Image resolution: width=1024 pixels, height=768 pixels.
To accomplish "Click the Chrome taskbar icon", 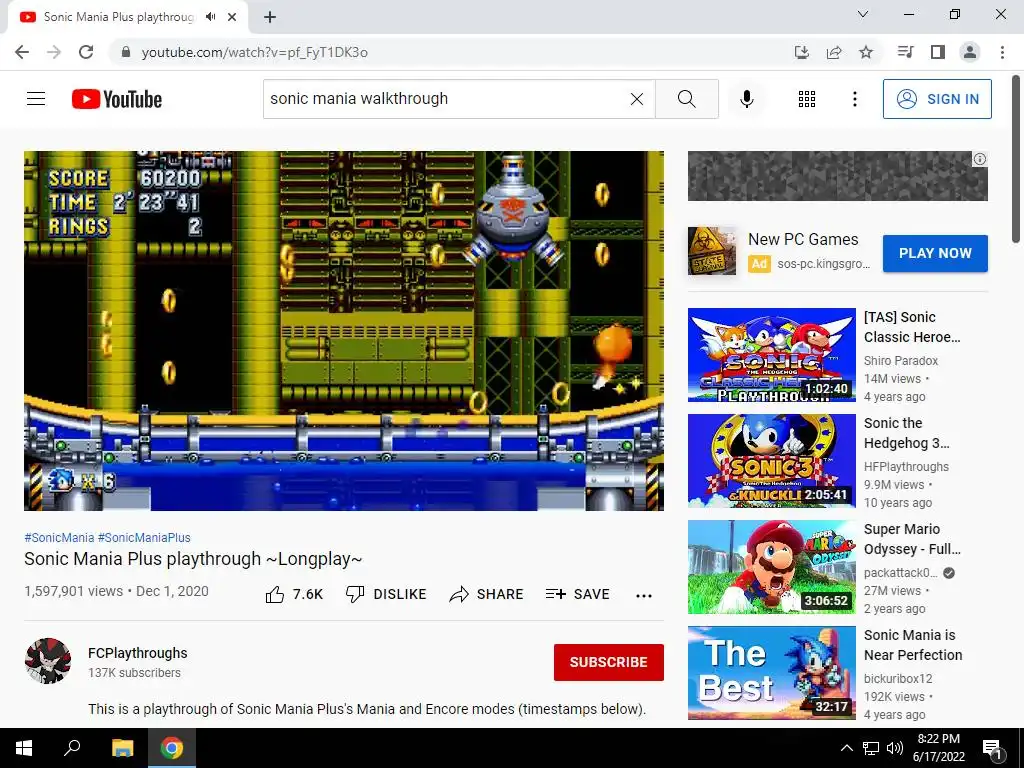I will click(172, 748).
